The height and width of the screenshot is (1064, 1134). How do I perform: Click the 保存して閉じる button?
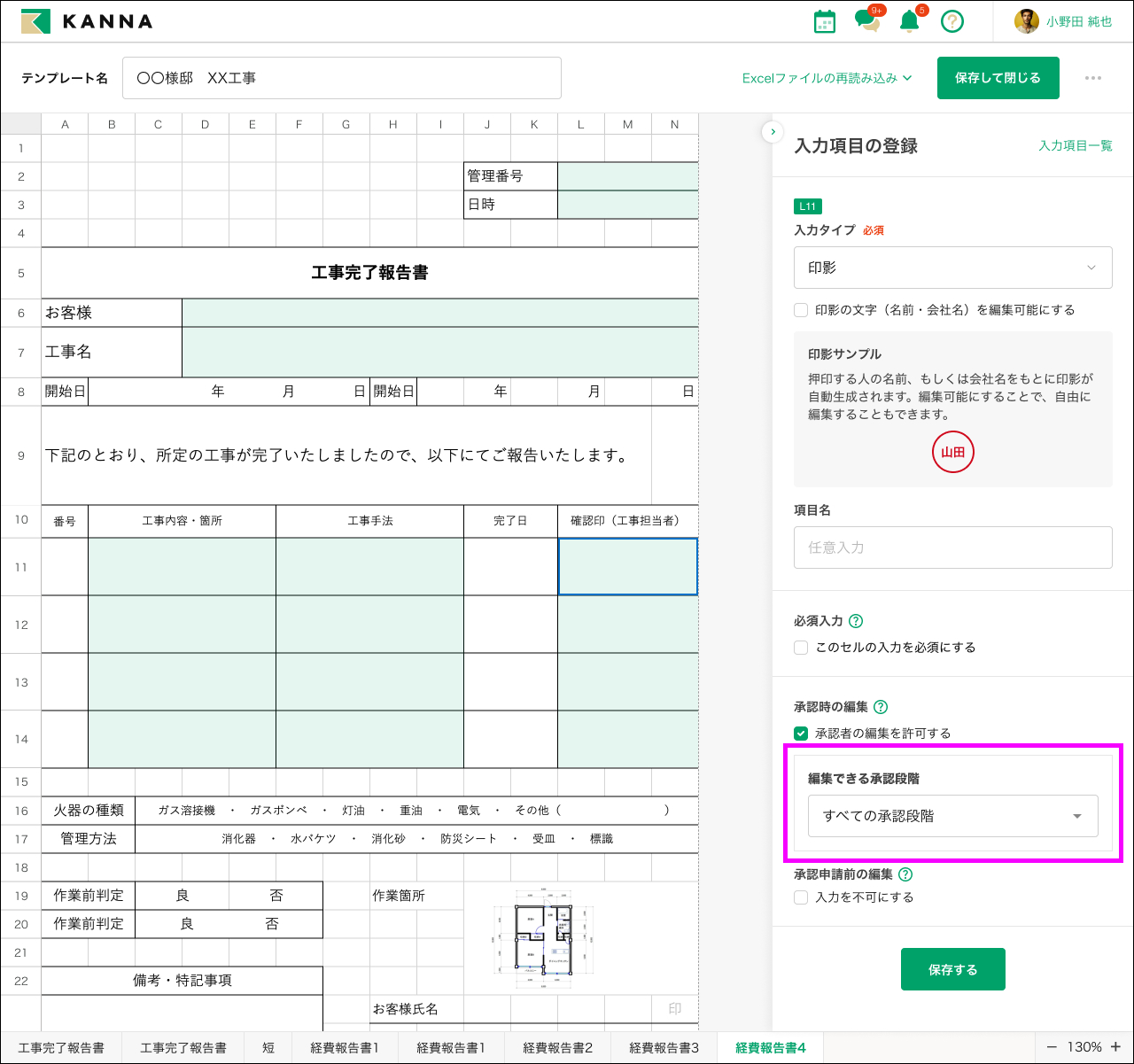pyautogui.click(x=998, y=78)
